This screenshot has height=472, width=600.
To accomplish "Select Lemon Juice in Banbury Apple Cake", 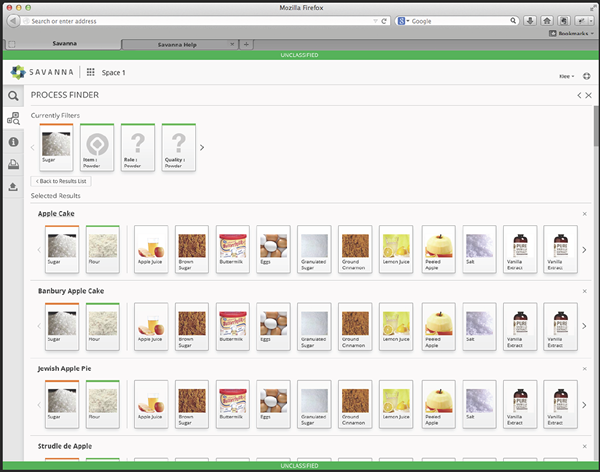I will click(396, 327).
